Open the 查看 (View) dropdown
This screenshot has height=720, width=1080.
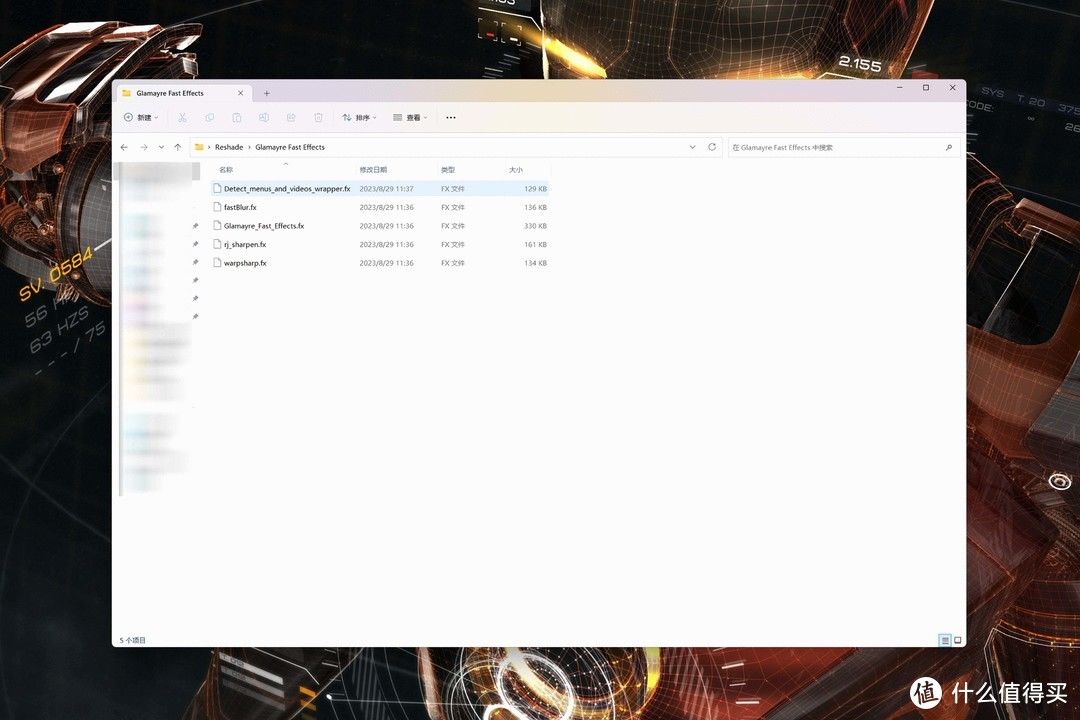pos(410,118)
